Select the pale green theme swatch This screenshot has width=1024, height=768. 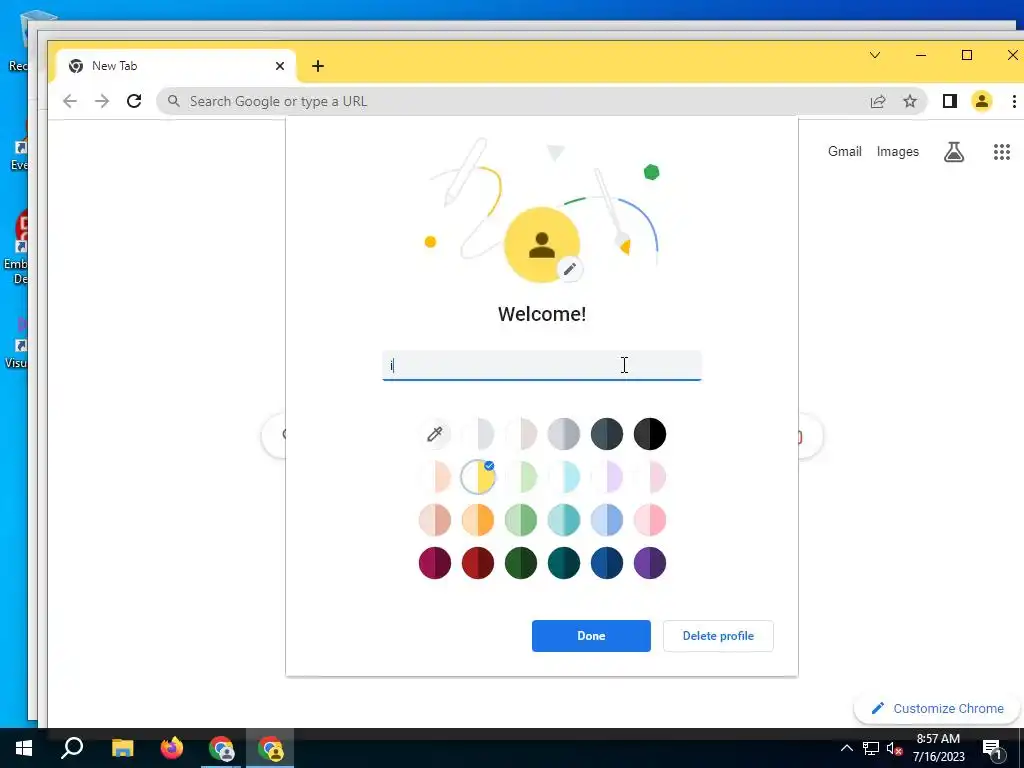click(x=520, y=477)
